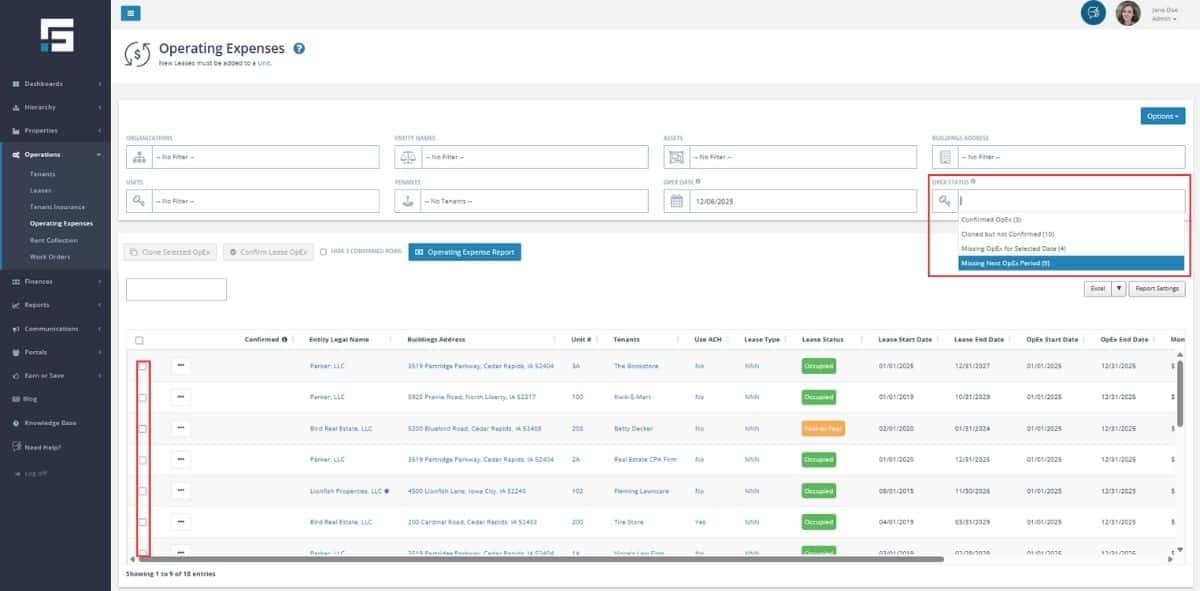Check the select-all checkbox in table header
This screenshot has width=1200, height=591.
click(x=139, y=340)
